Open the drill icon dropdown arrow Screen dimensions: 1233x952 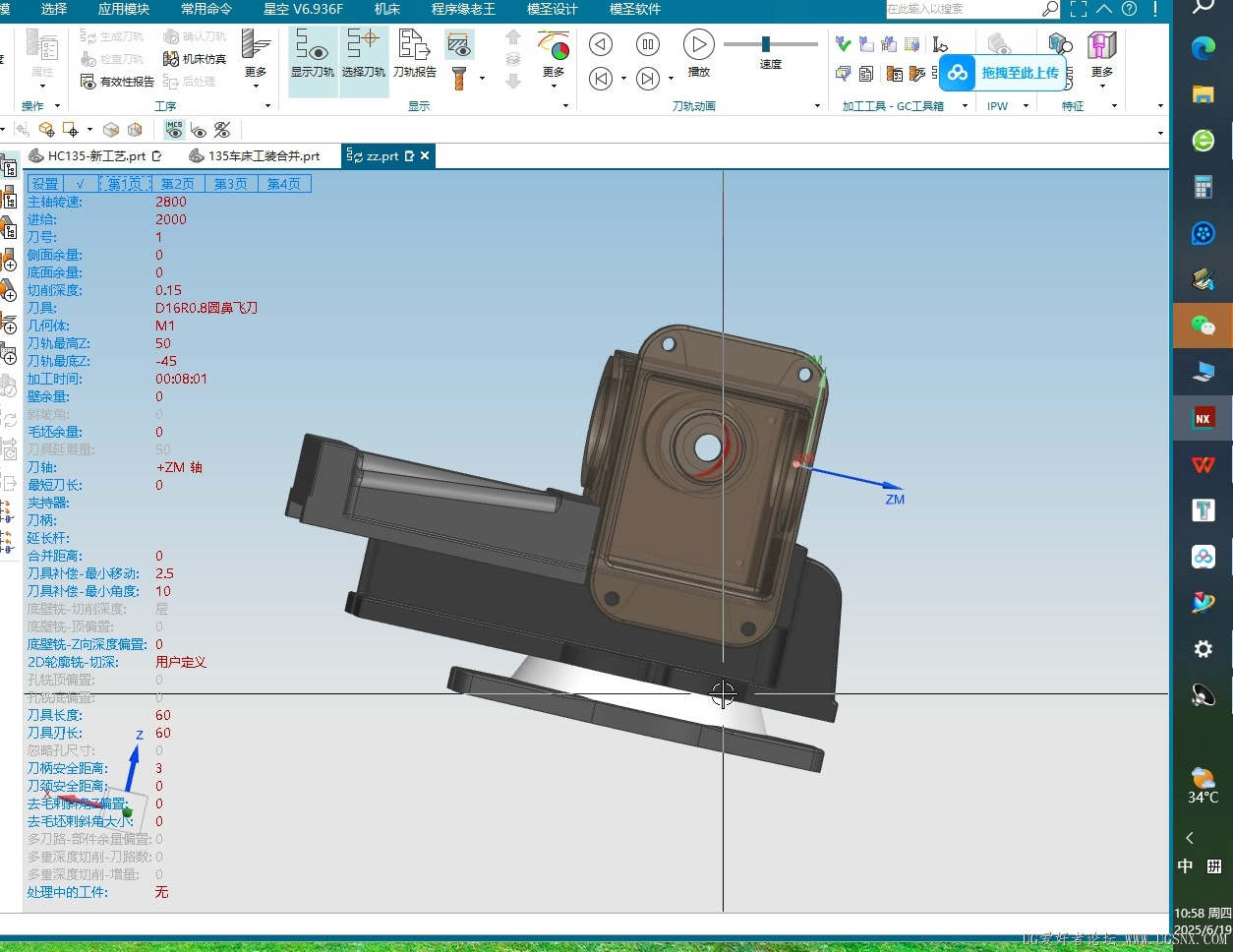482,79
